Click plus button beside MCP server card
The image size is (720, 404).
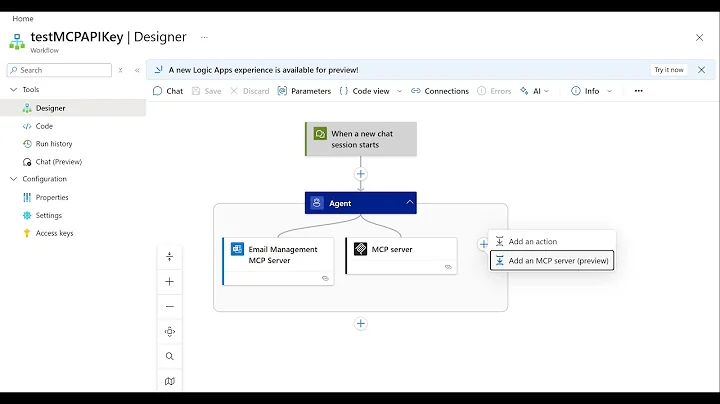483,244
